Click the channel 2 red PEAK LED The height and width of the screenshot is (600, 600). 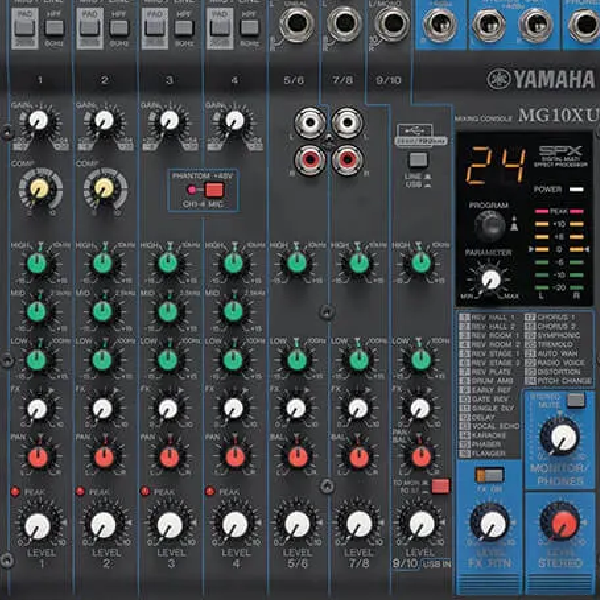pos(80,492)
